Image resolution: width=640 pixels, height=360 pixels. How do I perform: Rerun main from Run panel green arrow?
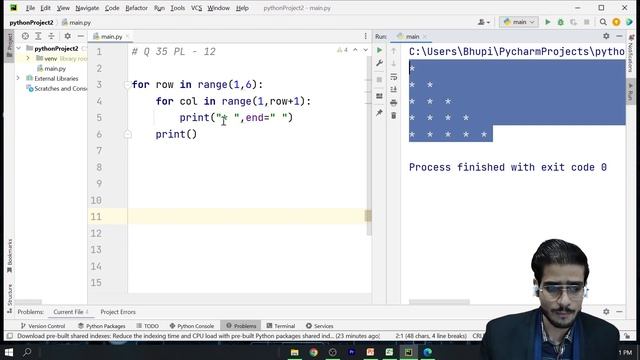pyautogui.click(x=380, y=50)
